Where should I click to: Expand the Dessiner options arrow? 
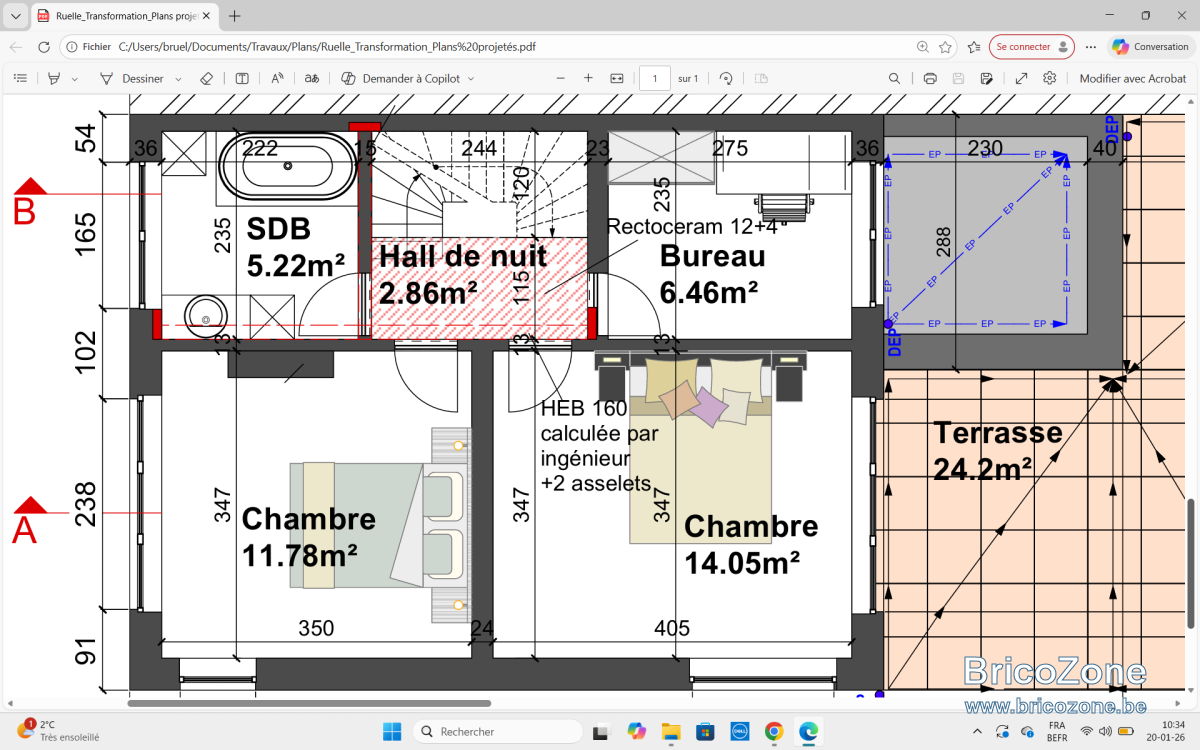[178, 78]
